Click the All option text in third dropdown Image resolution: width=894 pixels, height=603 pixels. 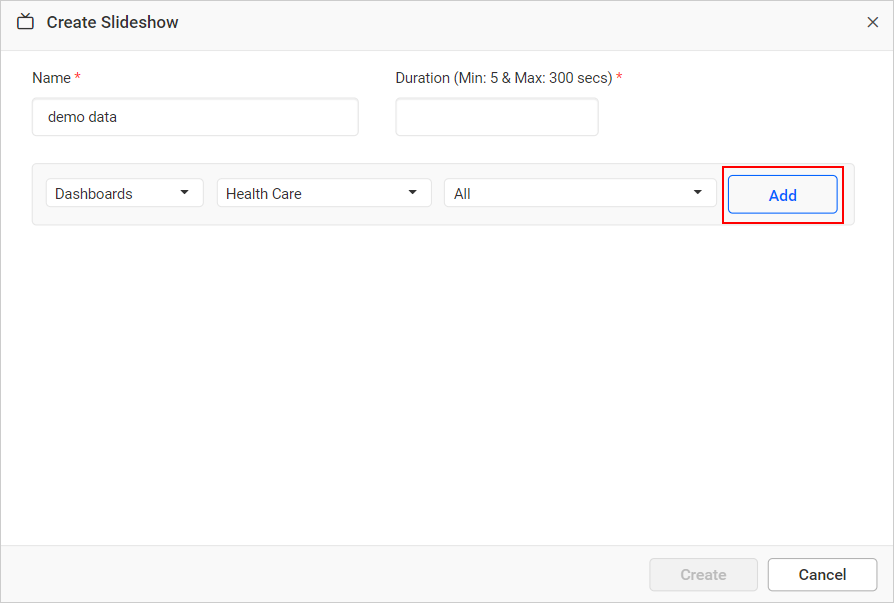tap(463, 192)
